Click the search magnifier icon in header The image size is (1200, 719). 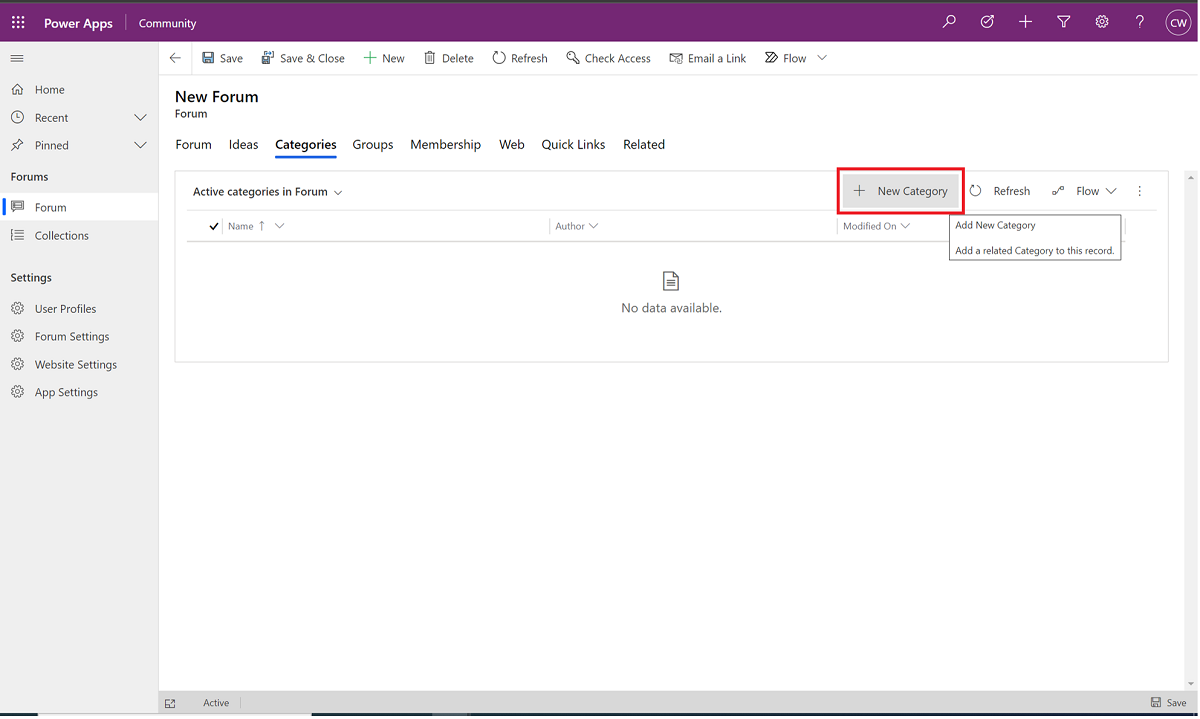(x=949, y=22)
